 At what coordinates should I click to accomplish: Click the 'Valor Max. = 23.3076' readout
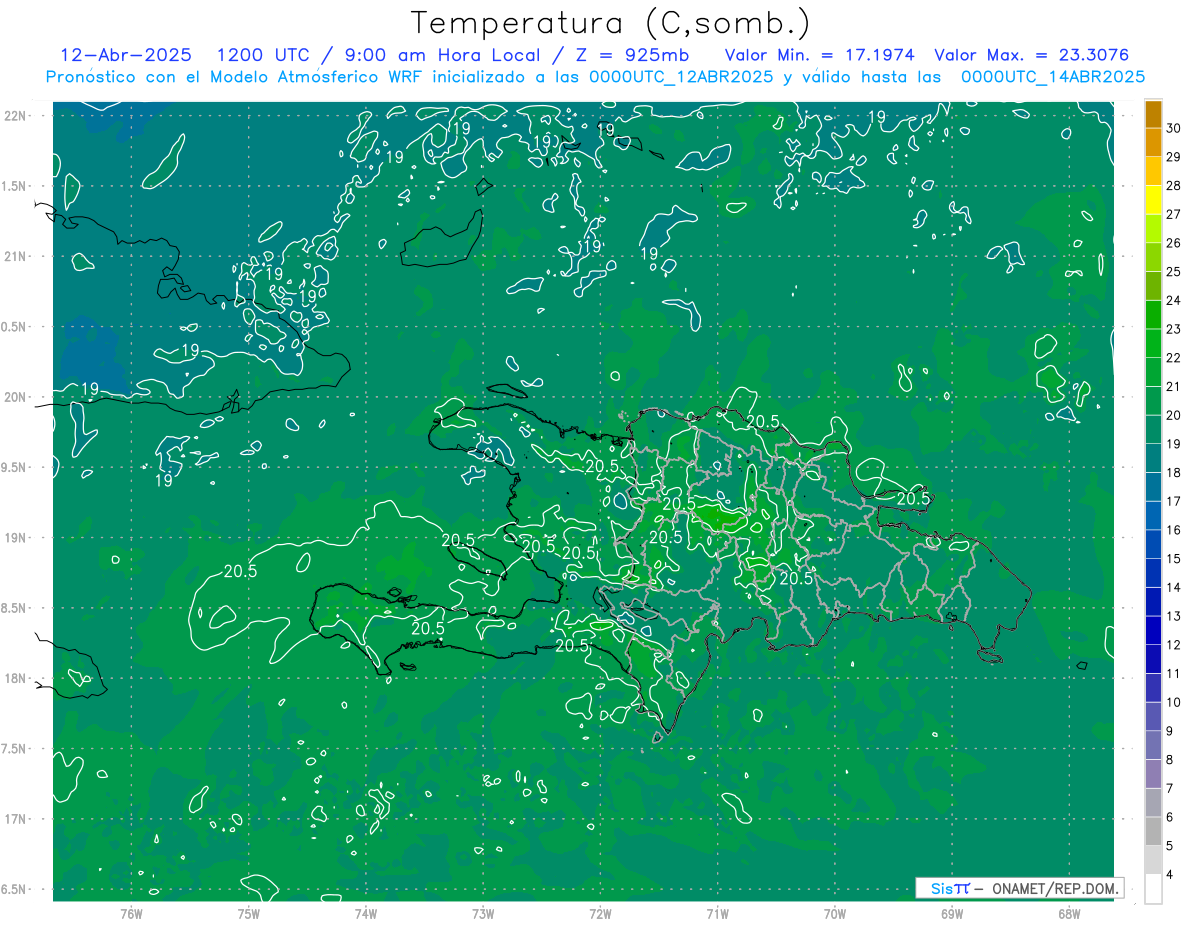(x=1032, y=55)
